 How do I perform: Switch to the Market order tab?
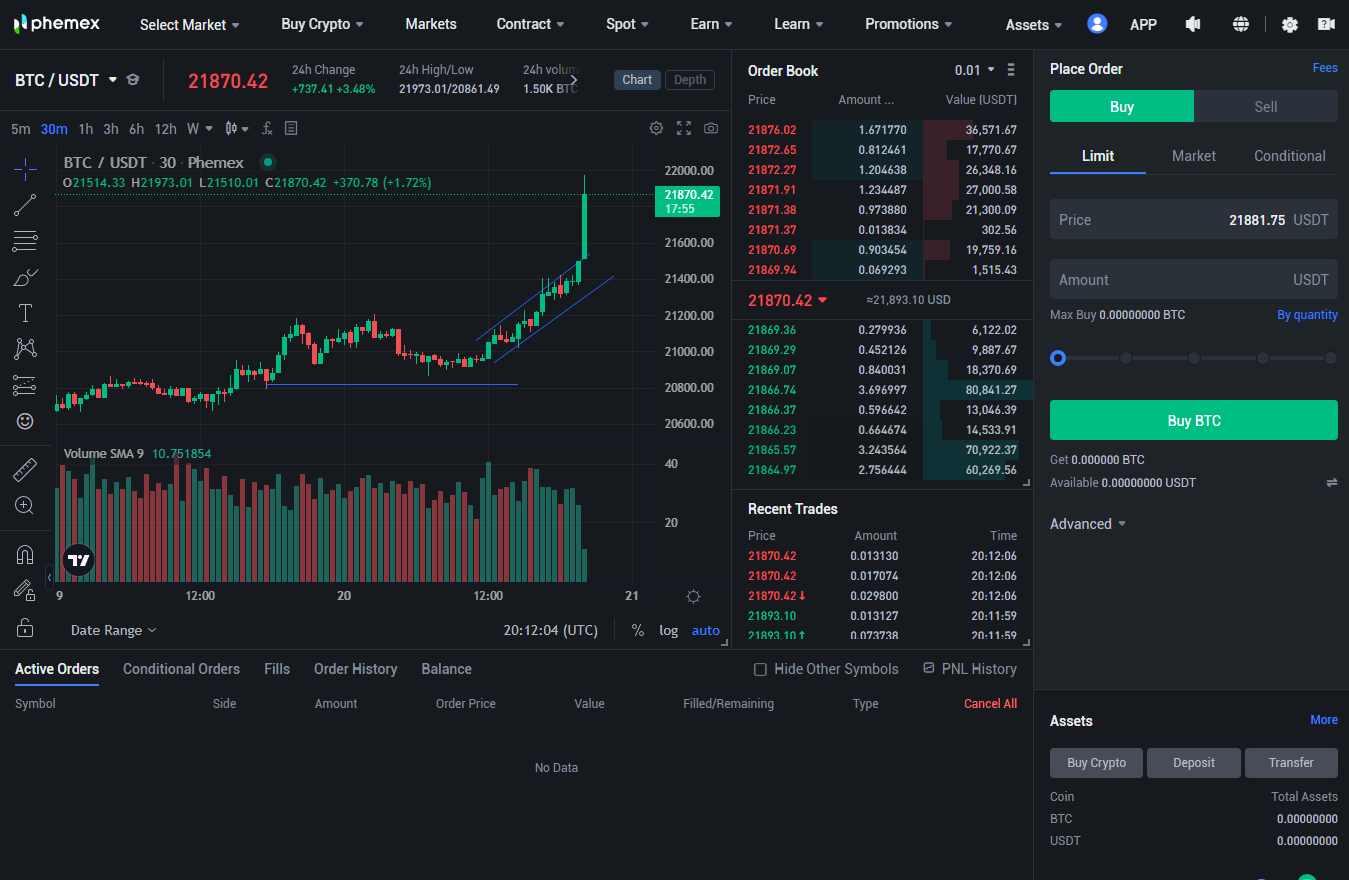point(1194,156)
